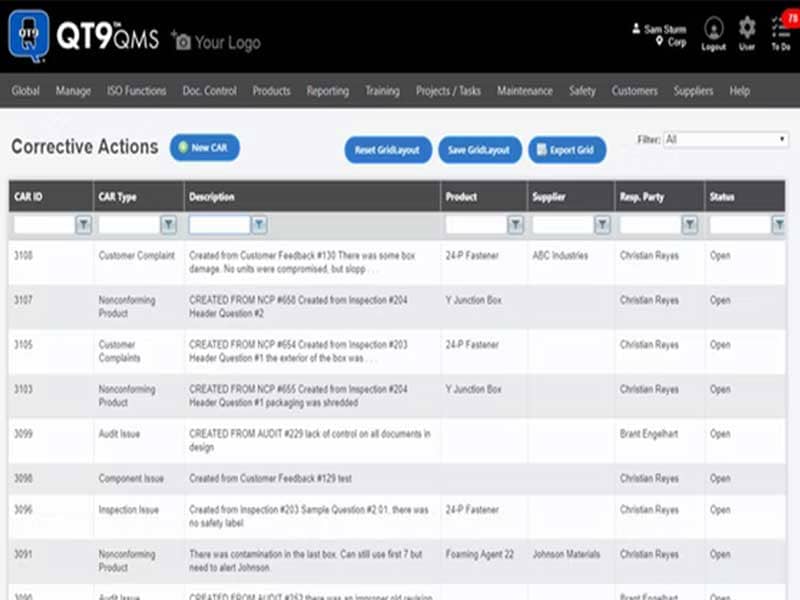Click the CAR ID filter input field
800x600 pixels.
pyautogui.click(x=44, y=224)
